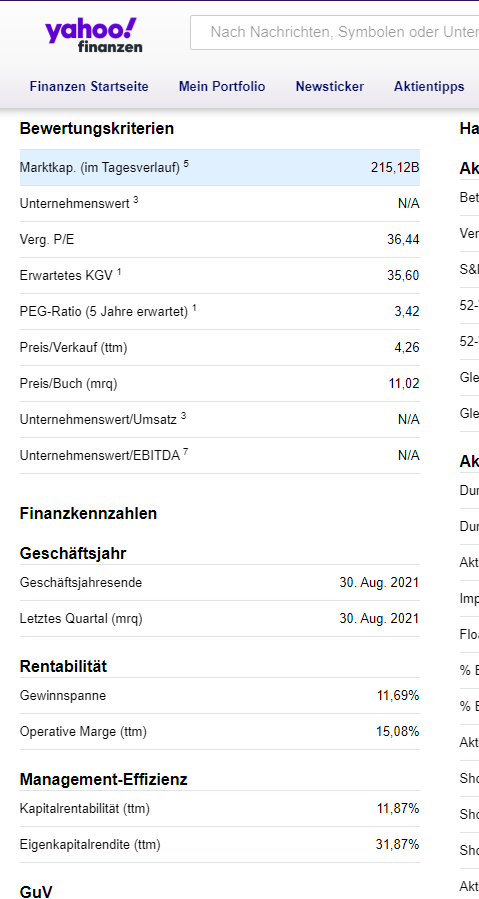Click the Preis/Buch (mrq) value 11,02
Viewport: 479px width, 899px height.
click(x=404, y=384)
